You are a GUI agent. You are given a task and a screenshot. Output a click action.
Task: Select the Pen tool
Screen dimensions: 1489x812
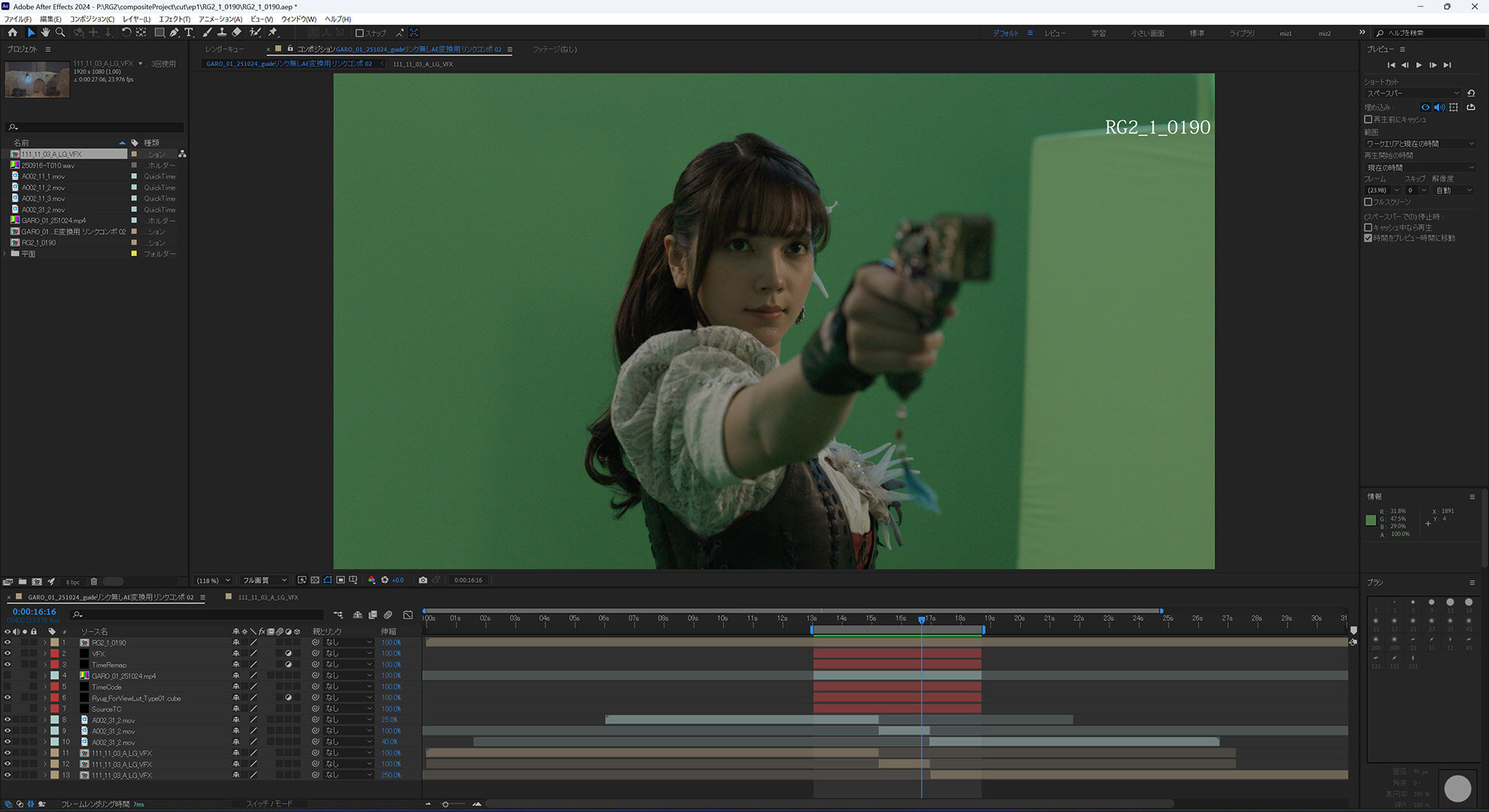point(174,32)
